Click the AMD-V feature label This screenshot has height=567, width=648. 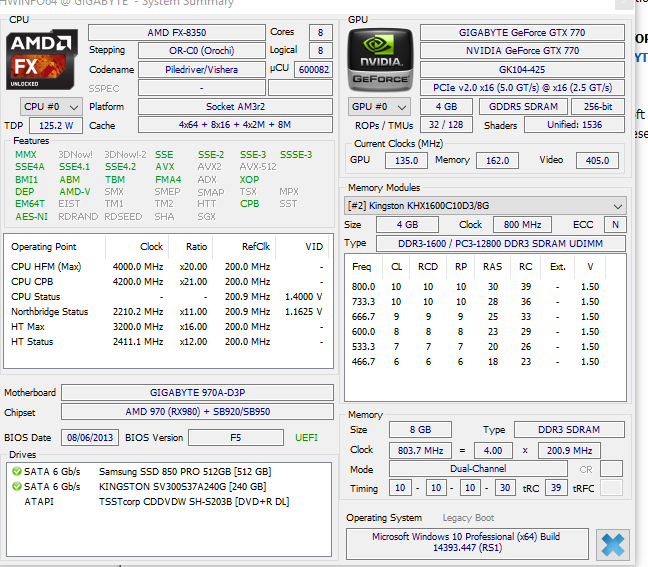point(74,192)
